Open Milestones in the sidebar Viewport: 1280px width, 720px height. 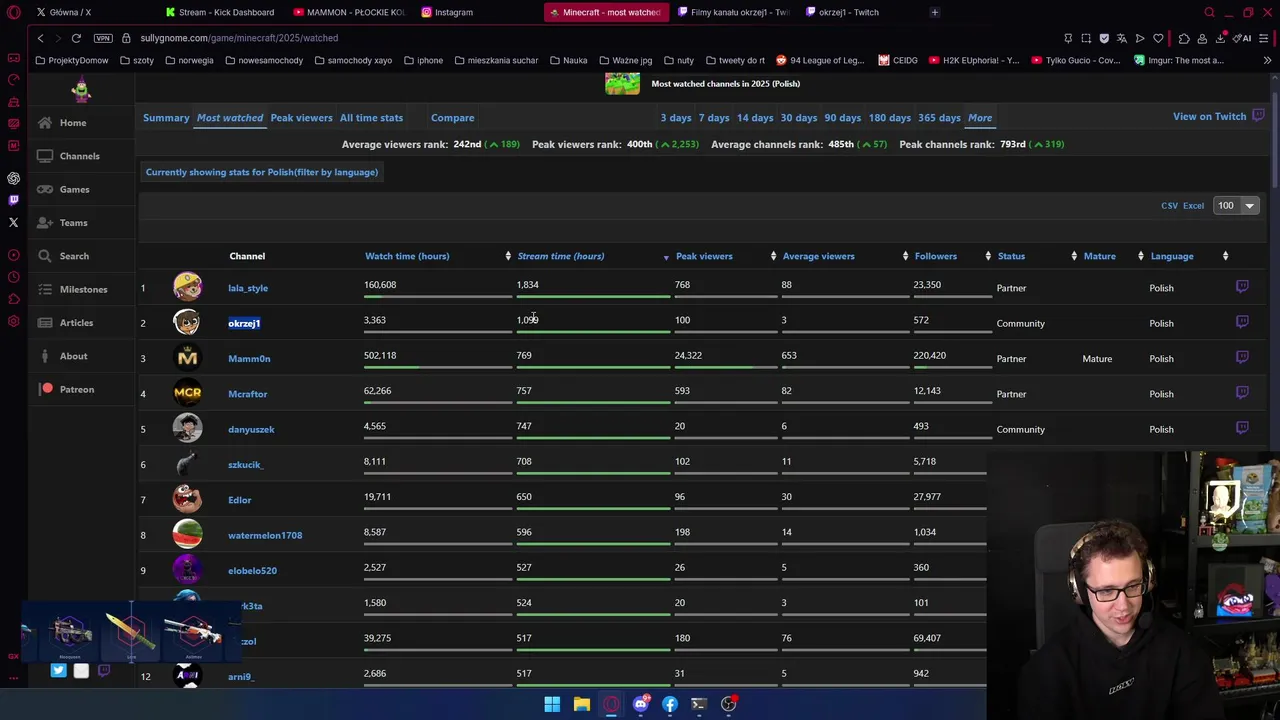click(83, 289)
